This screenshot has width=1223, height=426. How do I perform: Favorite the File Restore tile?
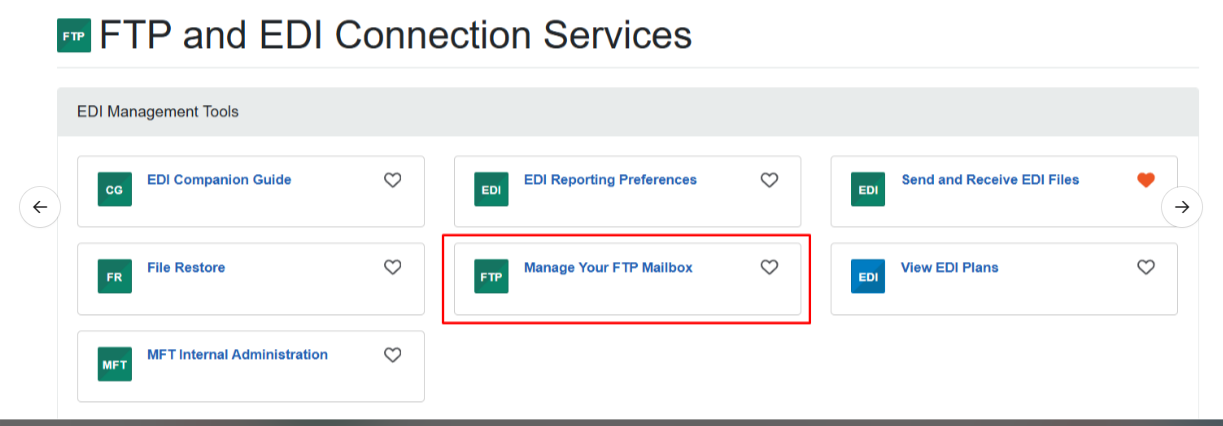[393, 267]
